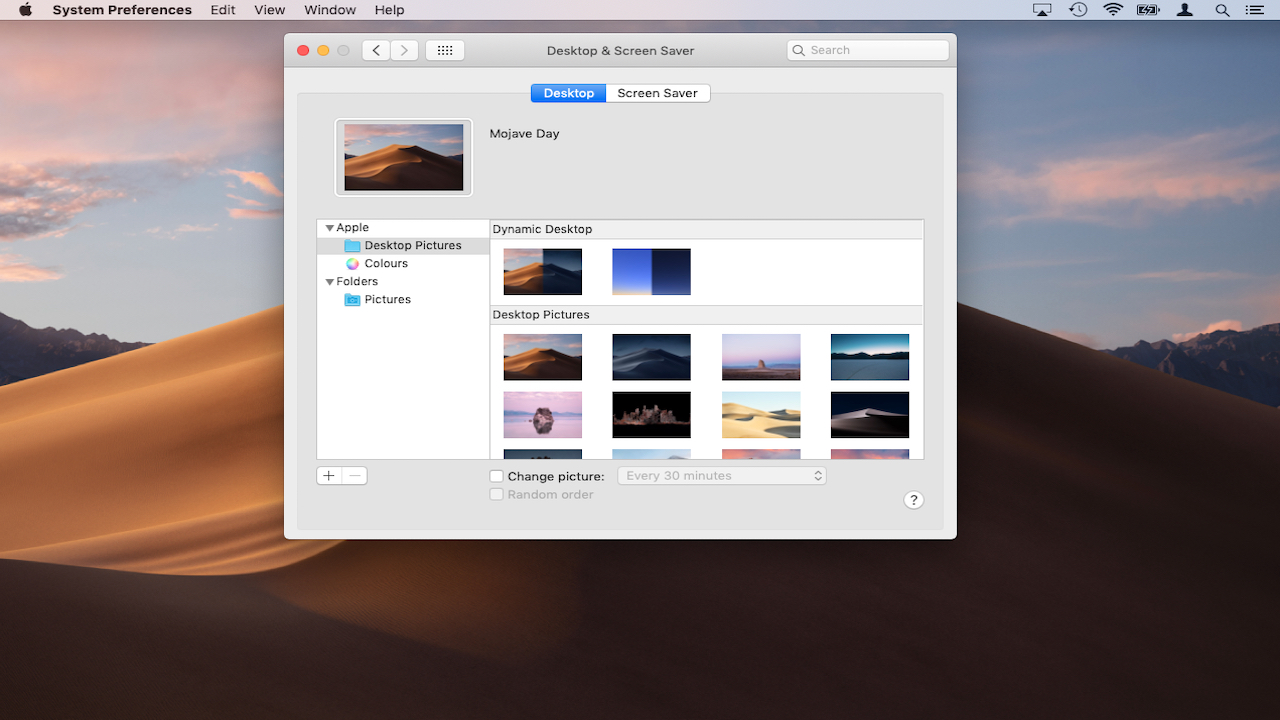
Task: Enable the Change picture checkbox
Action: 496,477
